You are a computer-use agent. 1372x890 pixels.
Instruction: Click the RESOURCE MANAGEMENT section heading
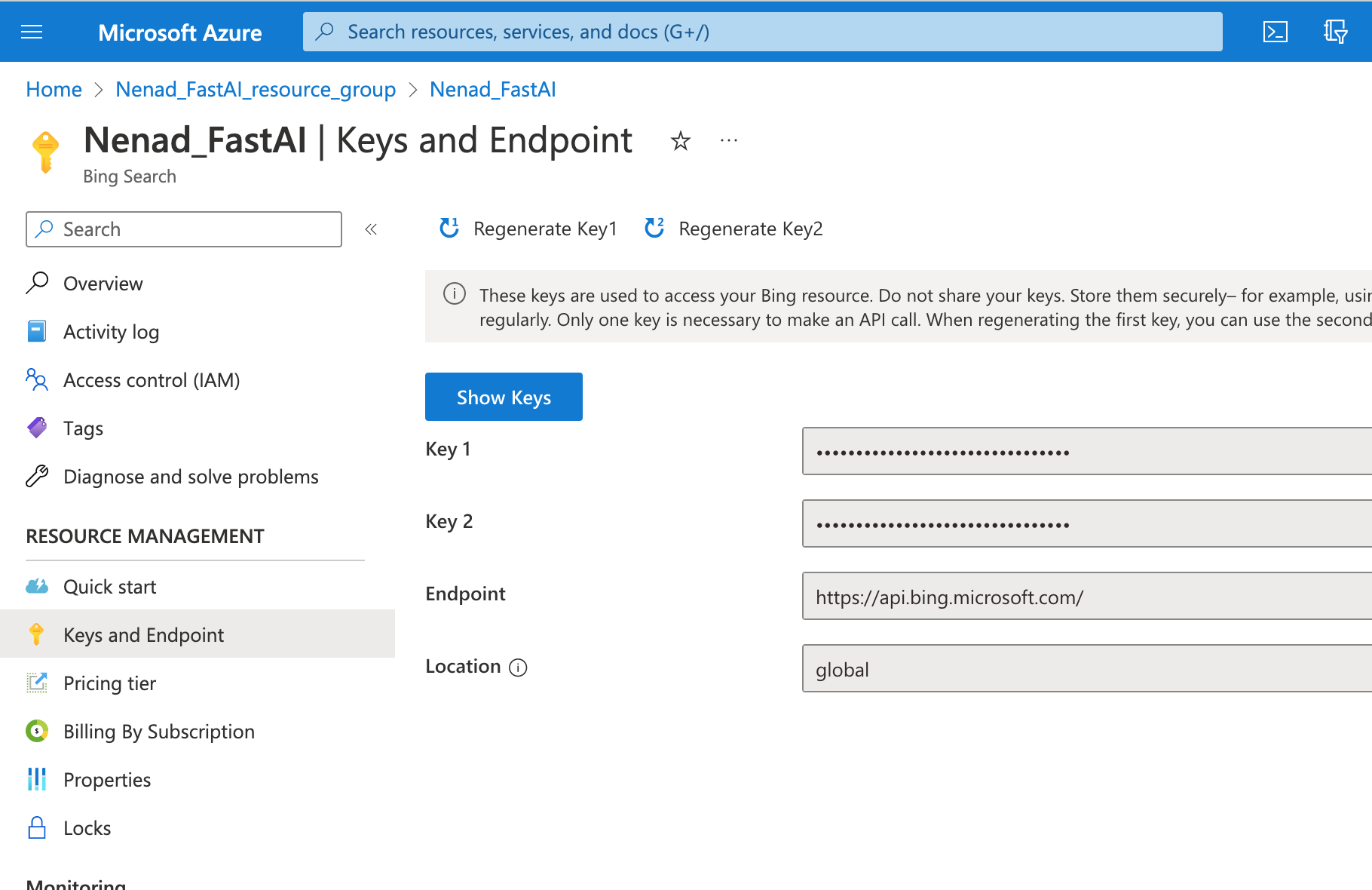(145, 536)
